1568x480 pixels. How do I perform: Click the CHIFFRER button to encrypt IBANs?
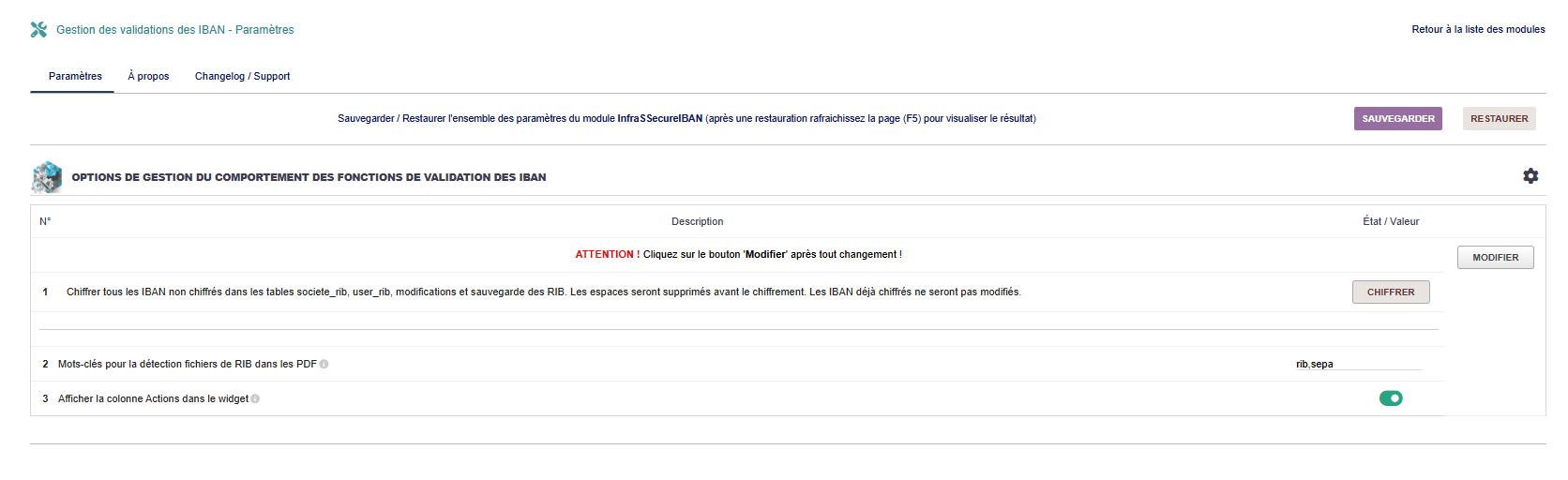[x=1391, y=292]
